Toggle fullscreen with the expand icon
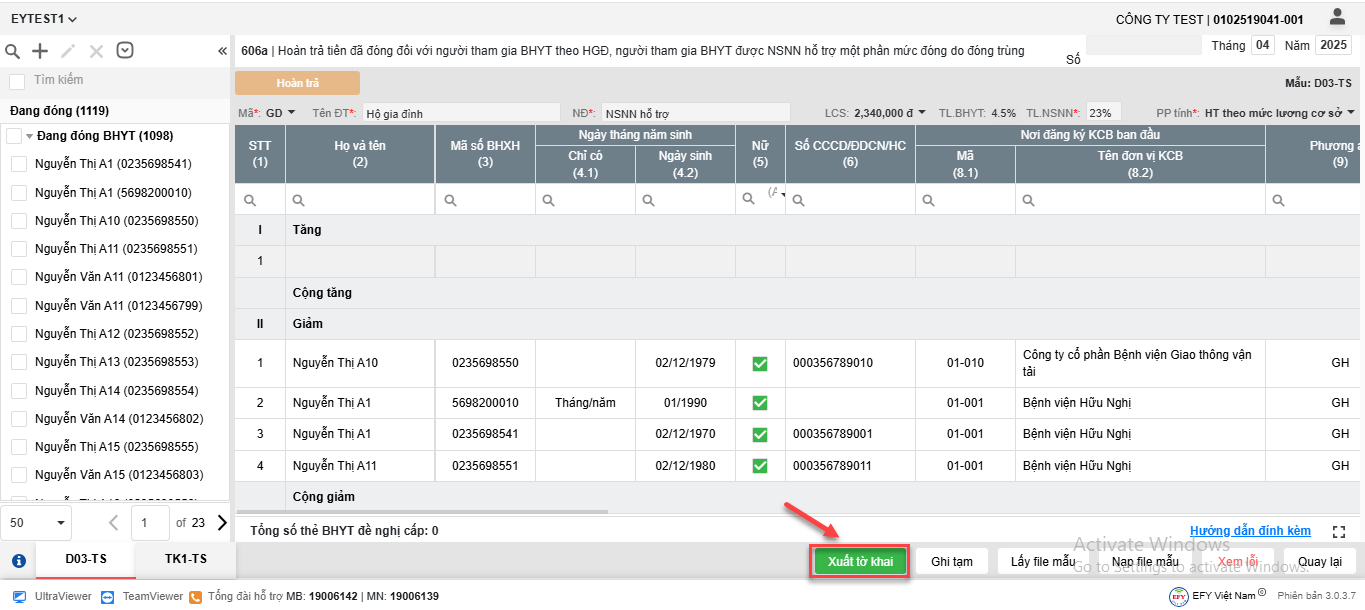Viewport: 1365px width, 610px height. (1340, 532)
